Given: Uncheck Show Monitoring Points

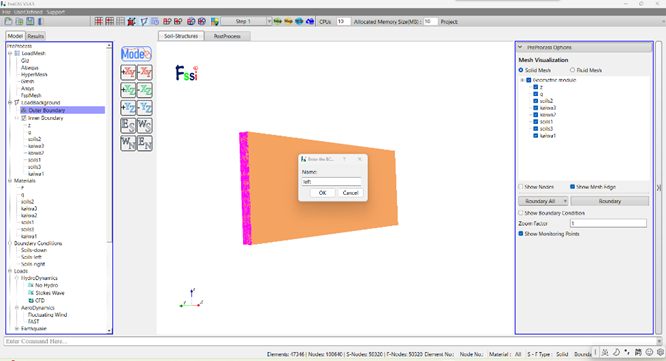Looking at the screenshot, I should point(521,234).
